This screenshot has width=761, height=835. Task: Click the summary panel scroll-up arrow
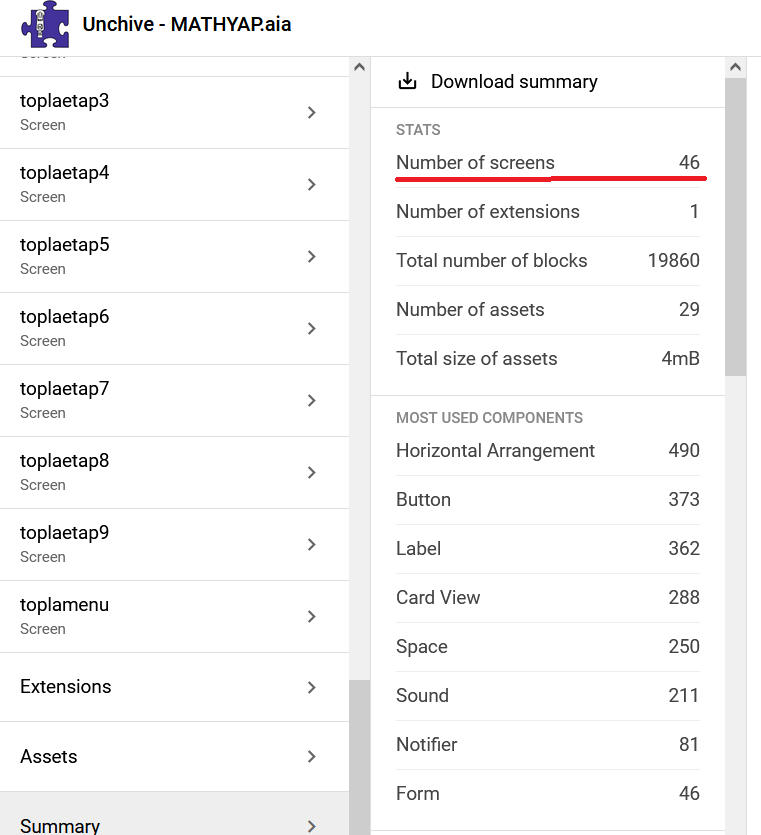(x=735, y=68)
